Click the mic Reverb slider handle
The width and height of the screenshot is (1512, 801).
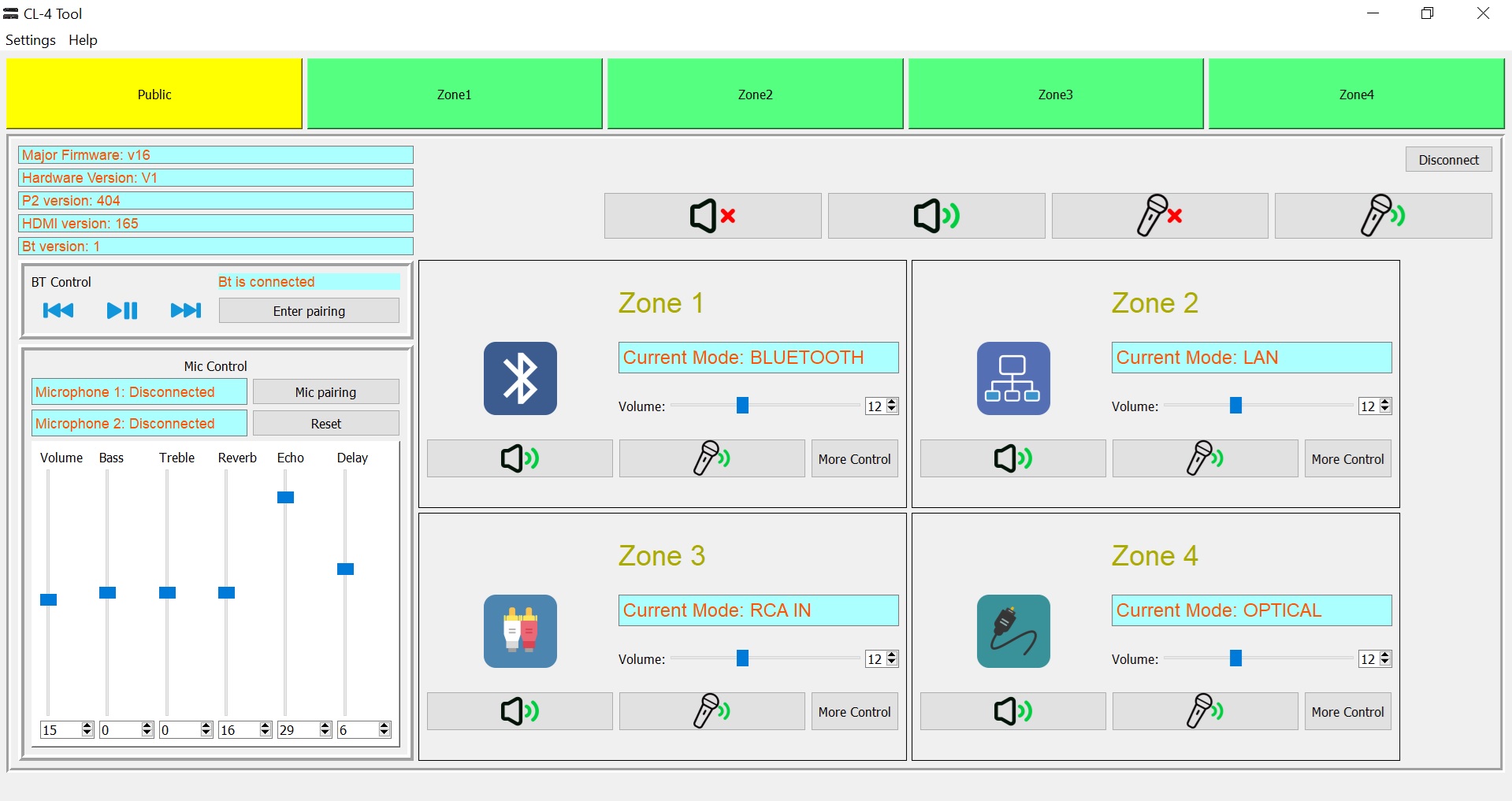pos(226,592)
